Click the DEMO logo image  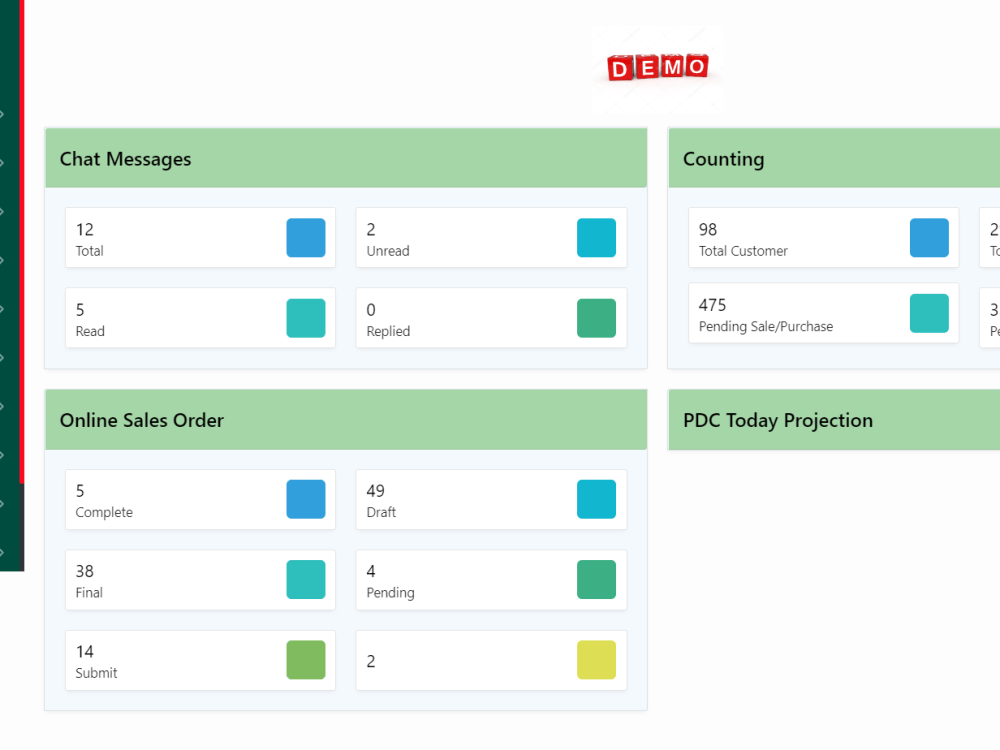[656, 67]
